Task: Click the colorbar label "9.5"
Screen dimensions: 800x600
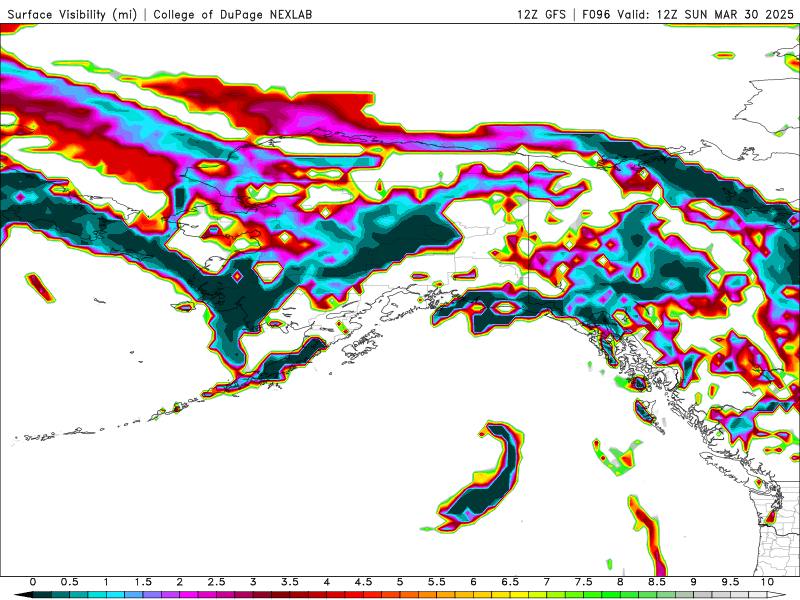Action: (x=731, y=582)
